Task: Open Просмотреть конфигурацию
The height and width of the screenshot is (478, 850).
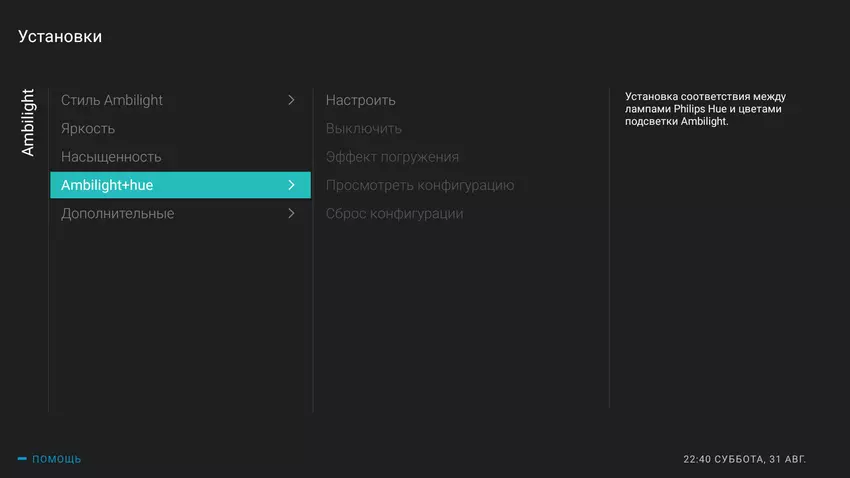Action: point(420,185)
